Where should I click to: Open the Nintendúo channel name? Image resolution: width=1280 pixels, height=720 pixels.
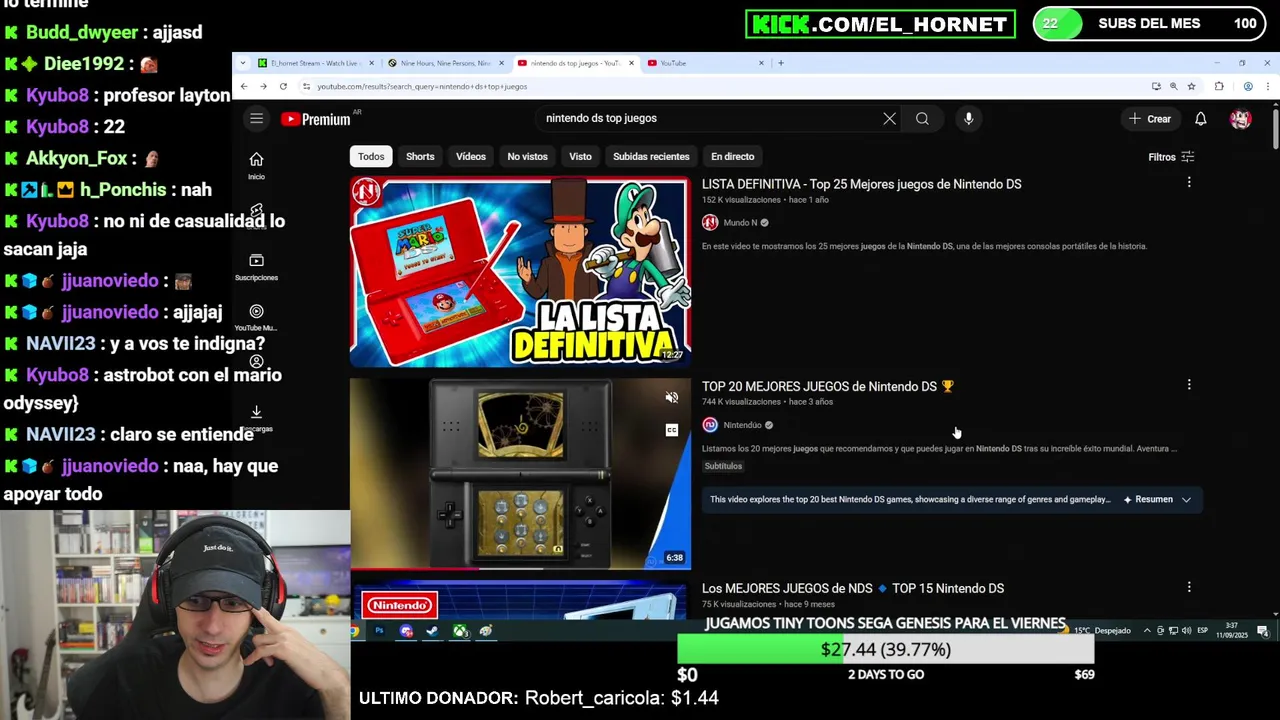[742, 425]
